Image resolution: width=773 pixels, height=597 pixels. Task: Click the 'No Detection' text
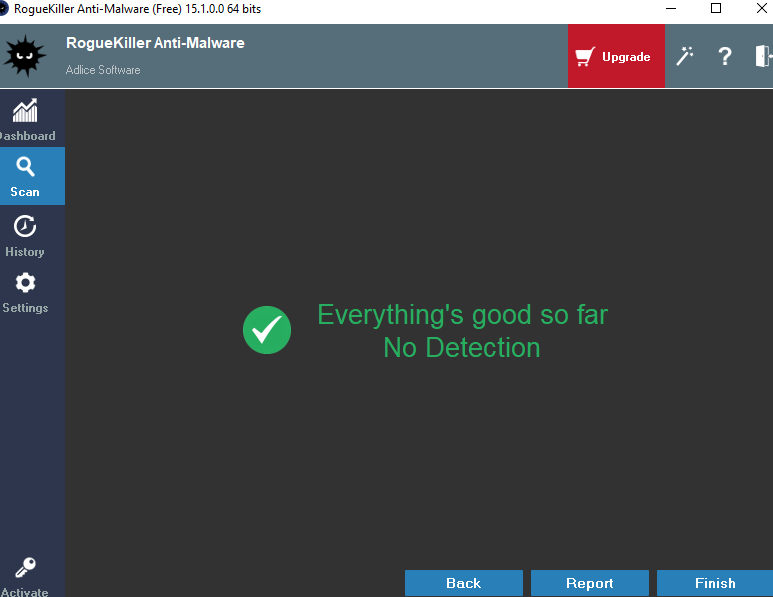[x=462, y=348]
